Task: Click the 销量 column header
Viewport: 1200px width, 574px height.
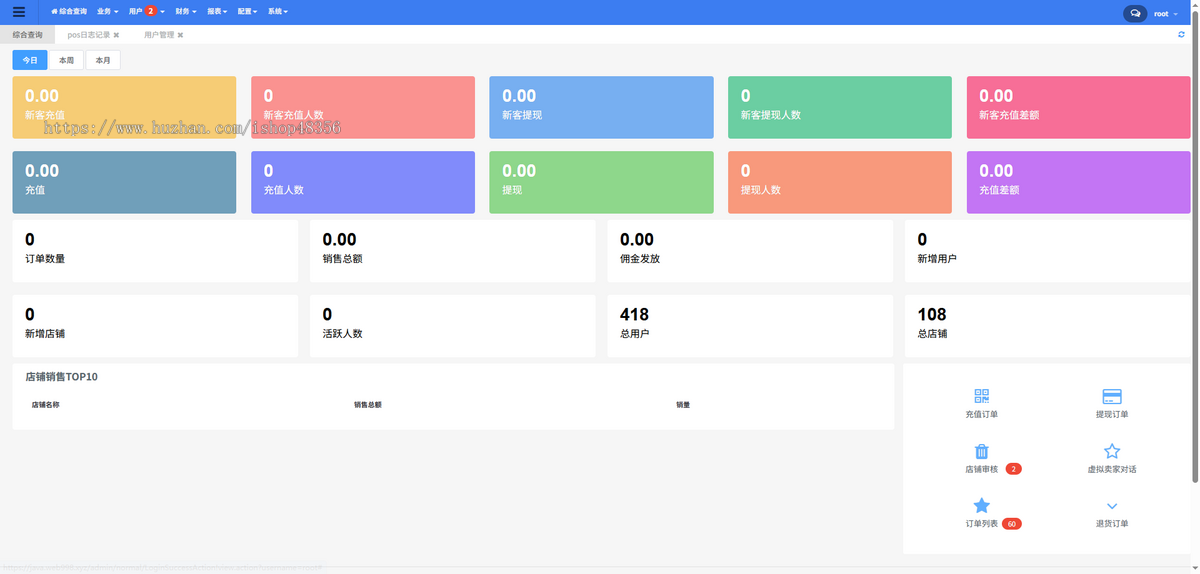Action: [683, 405]
